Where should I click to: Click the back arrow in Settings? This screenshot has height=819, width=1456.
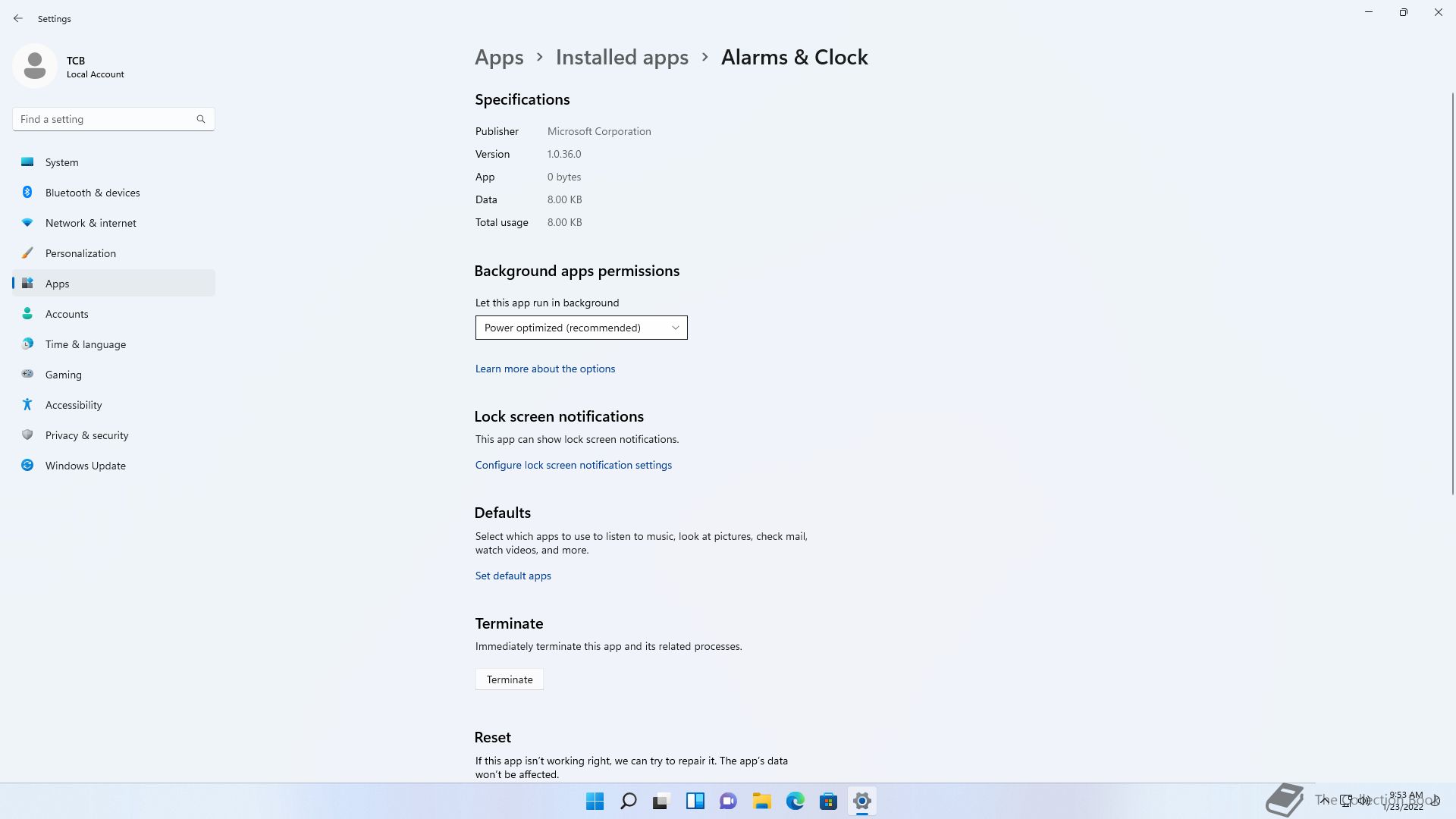pos(18,18)
